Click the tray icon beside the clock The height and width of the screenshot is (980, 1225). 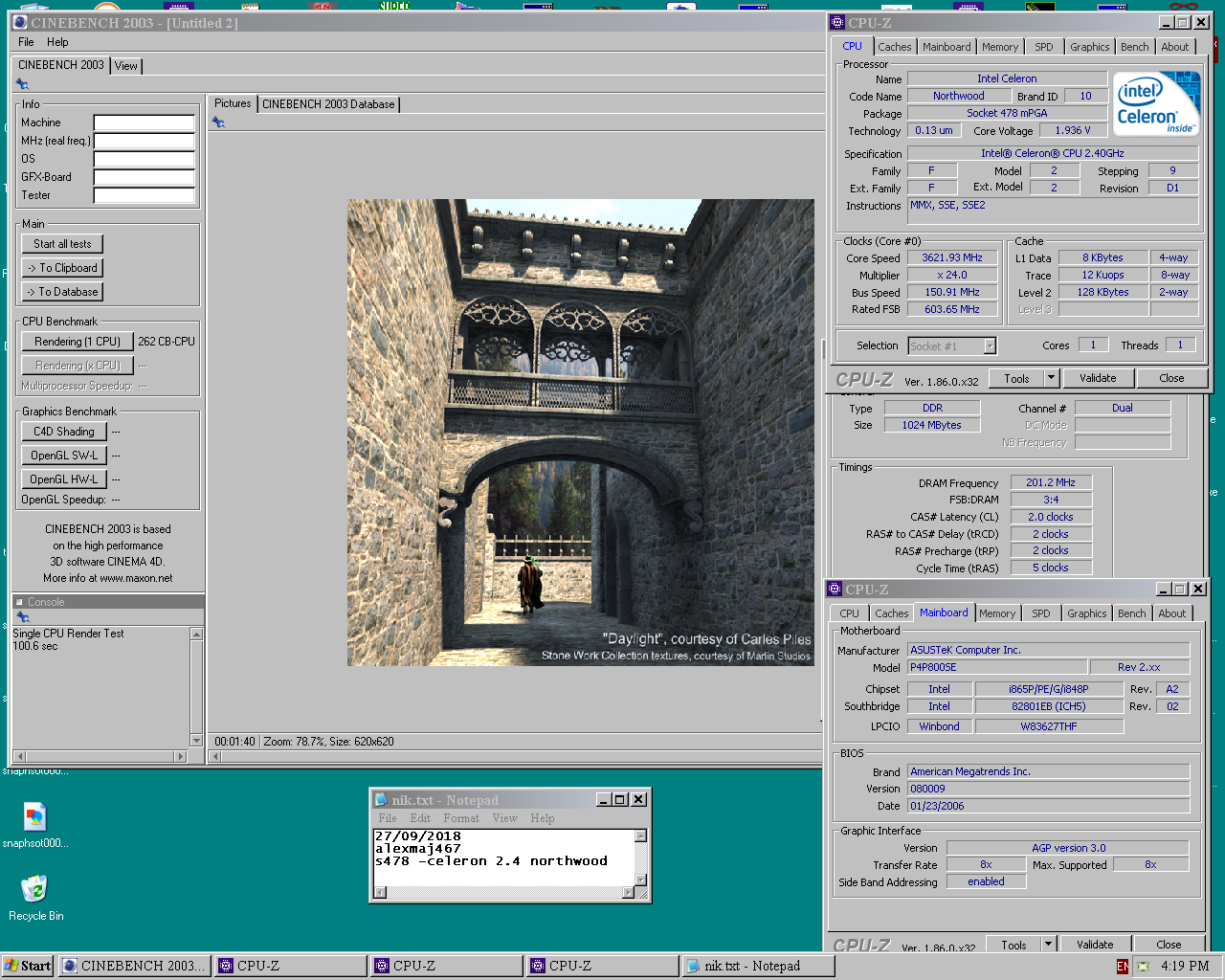[x=1143, y=967]
